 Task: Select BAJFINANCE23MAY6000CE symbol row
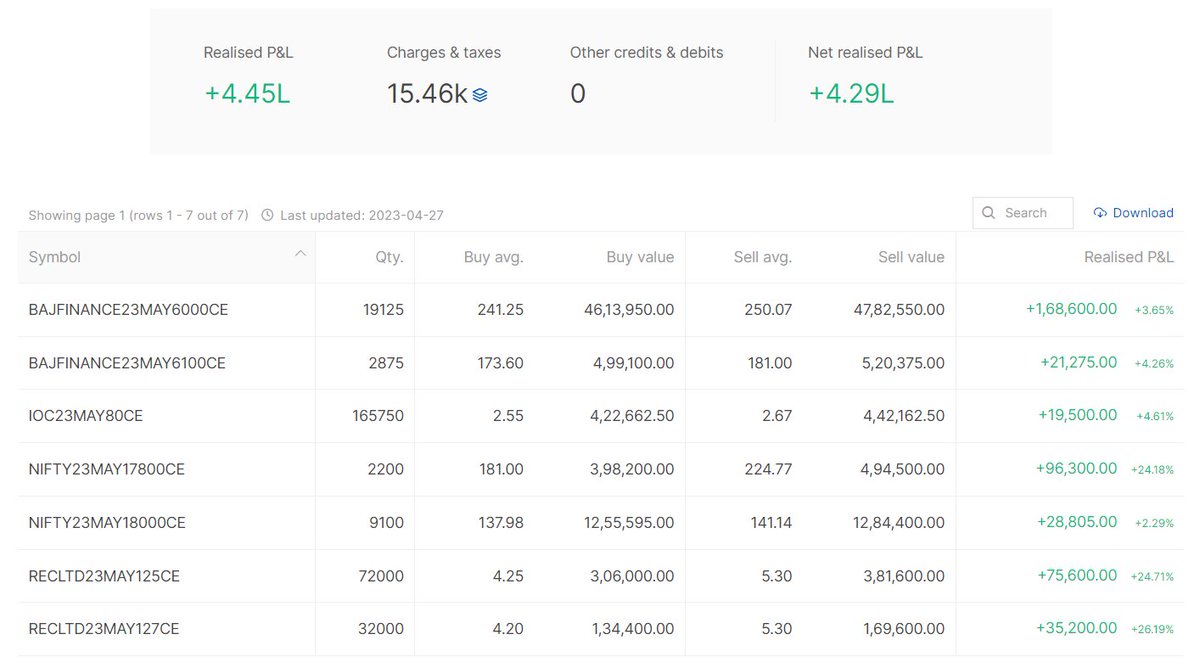pos(128,310)
